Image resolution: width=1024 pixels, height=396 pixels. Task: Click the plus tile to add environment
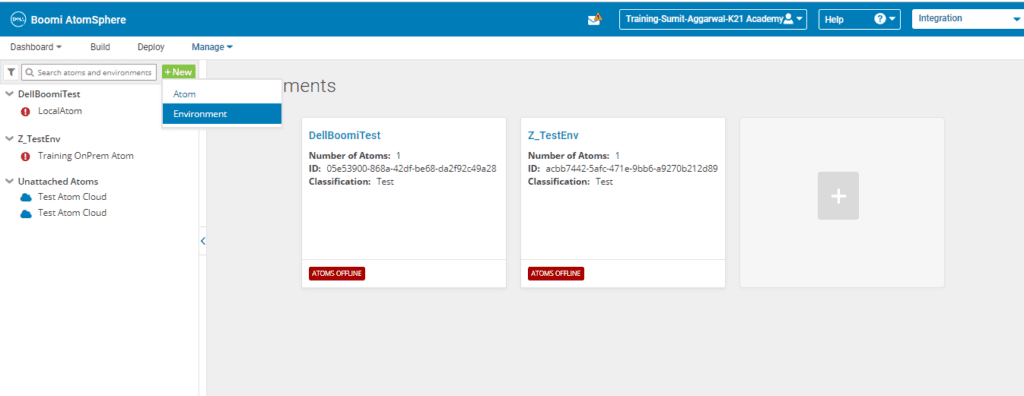click(839, 196)
